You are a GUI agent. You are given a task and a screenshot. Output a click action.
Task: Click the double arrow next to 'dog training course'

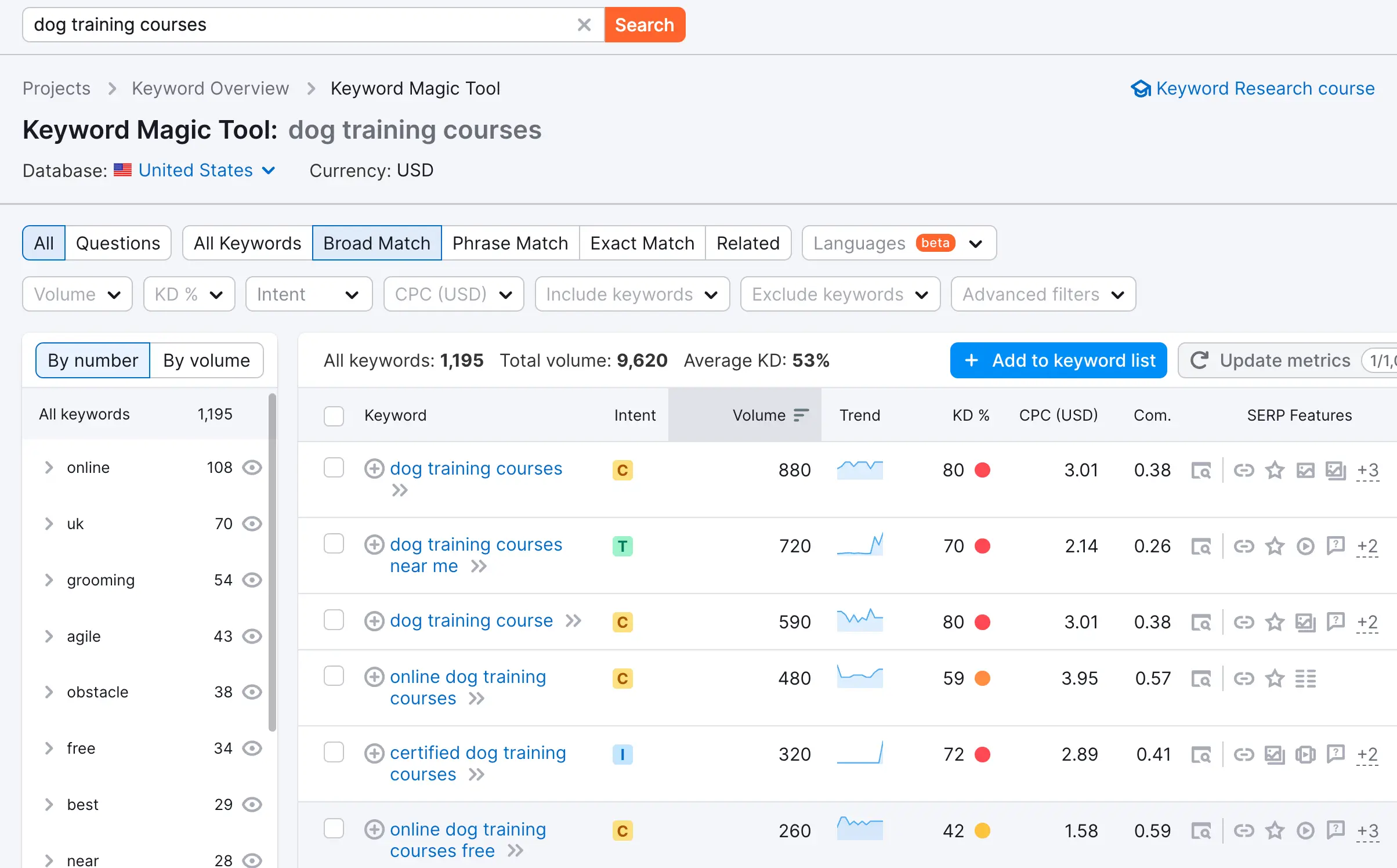tap(573, 621)
